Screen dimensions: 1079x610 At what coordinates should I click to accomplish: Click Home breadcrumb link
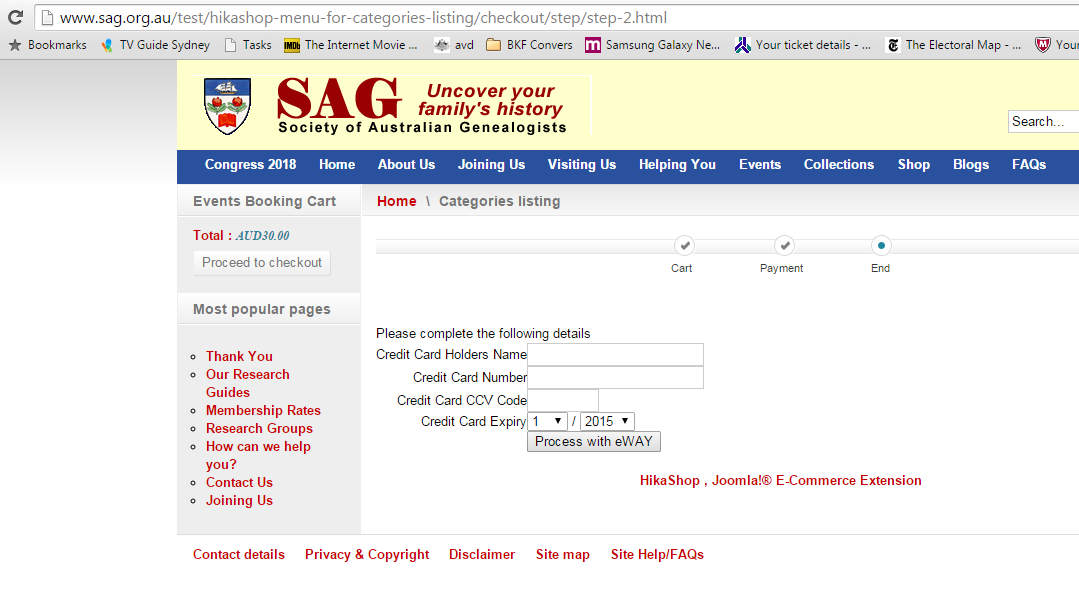[x=396, y=201]
